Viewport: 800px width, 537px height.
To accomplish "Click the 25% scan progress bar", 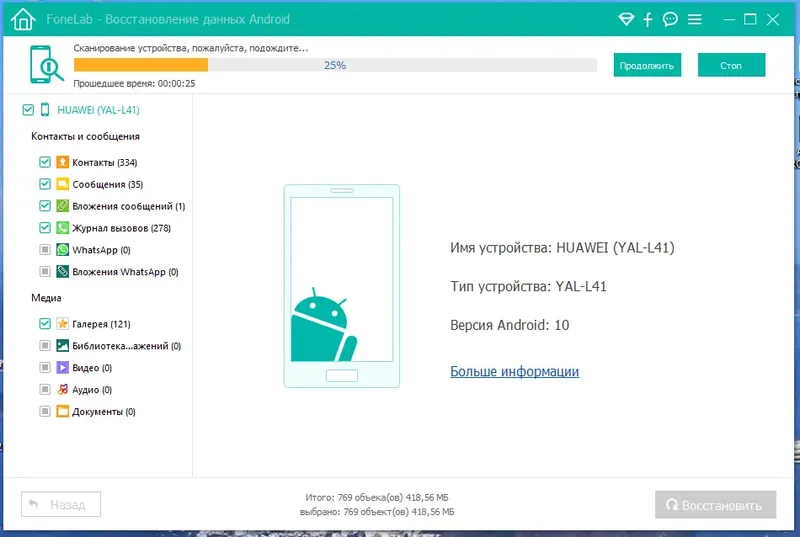I will [x=335, y=65].
